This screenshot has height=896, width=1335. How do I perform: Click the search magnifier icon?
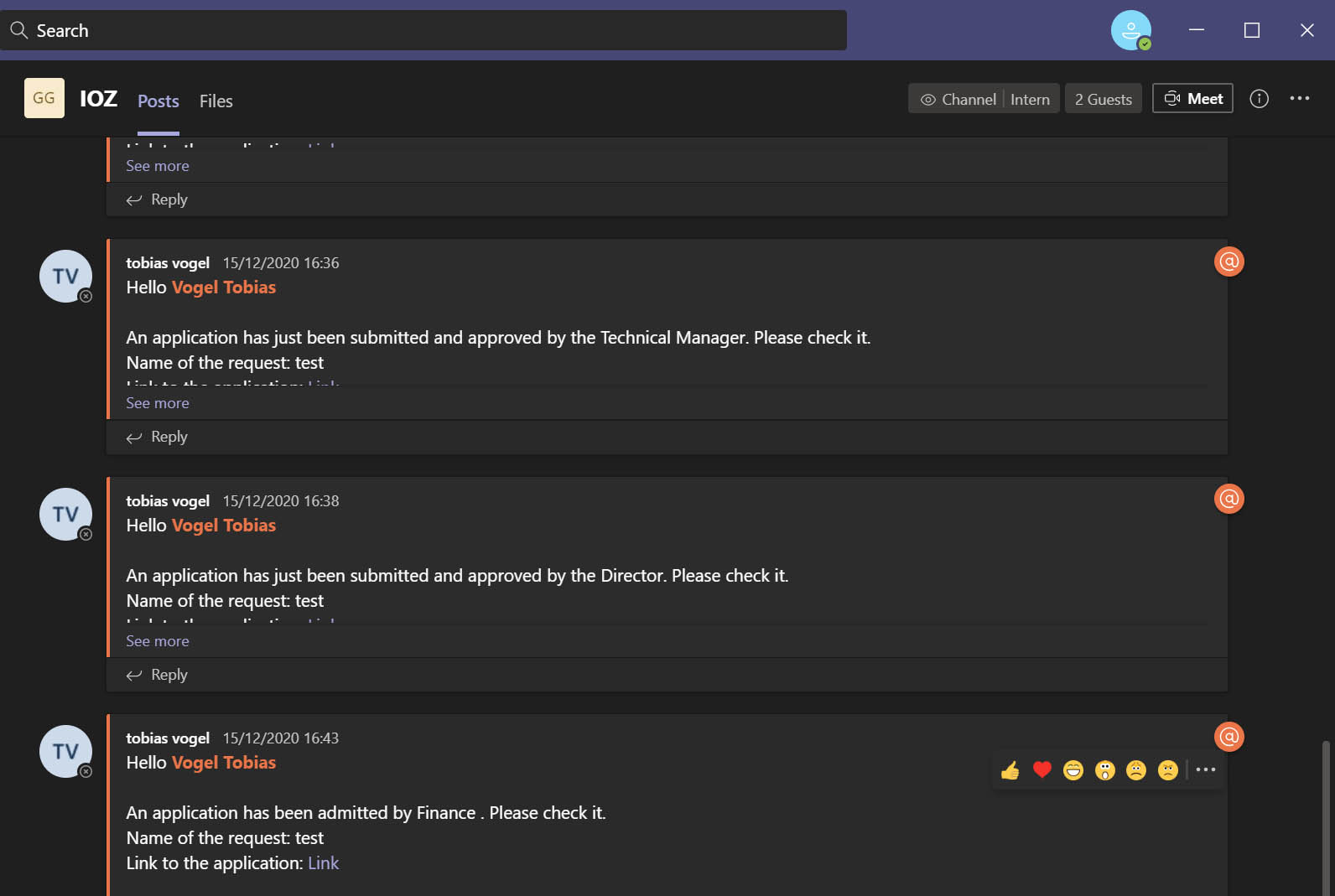(18, 30)
